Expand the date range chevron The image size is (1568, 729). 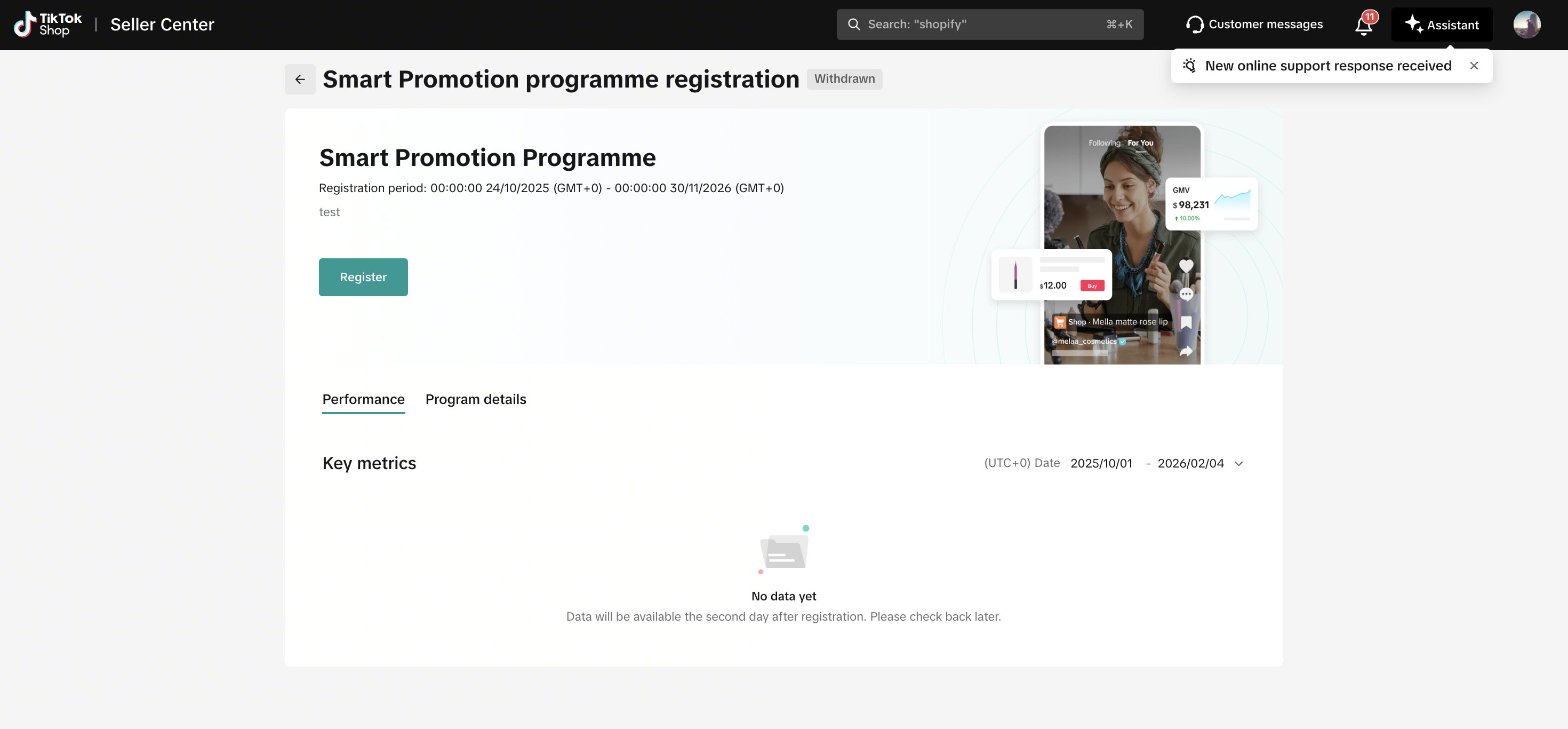pyautogui.click(x=1239, y=463)
